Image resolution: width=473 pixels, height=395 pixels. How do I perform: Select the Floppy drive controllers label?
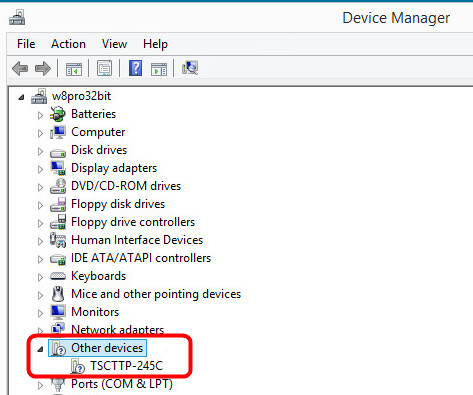pos(133,222)
